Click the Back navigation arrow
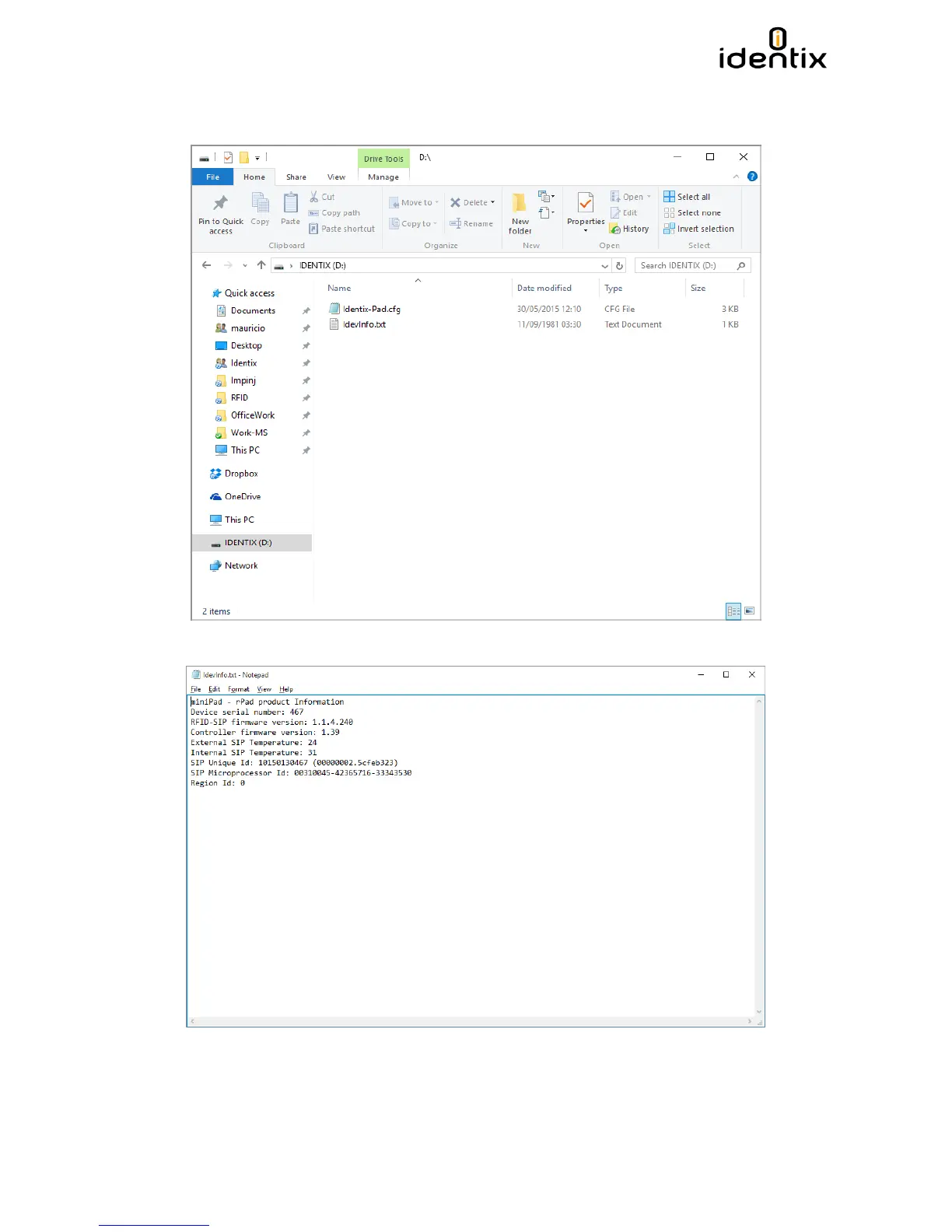Screen dimensions: 952x1232 pos(206,265)
